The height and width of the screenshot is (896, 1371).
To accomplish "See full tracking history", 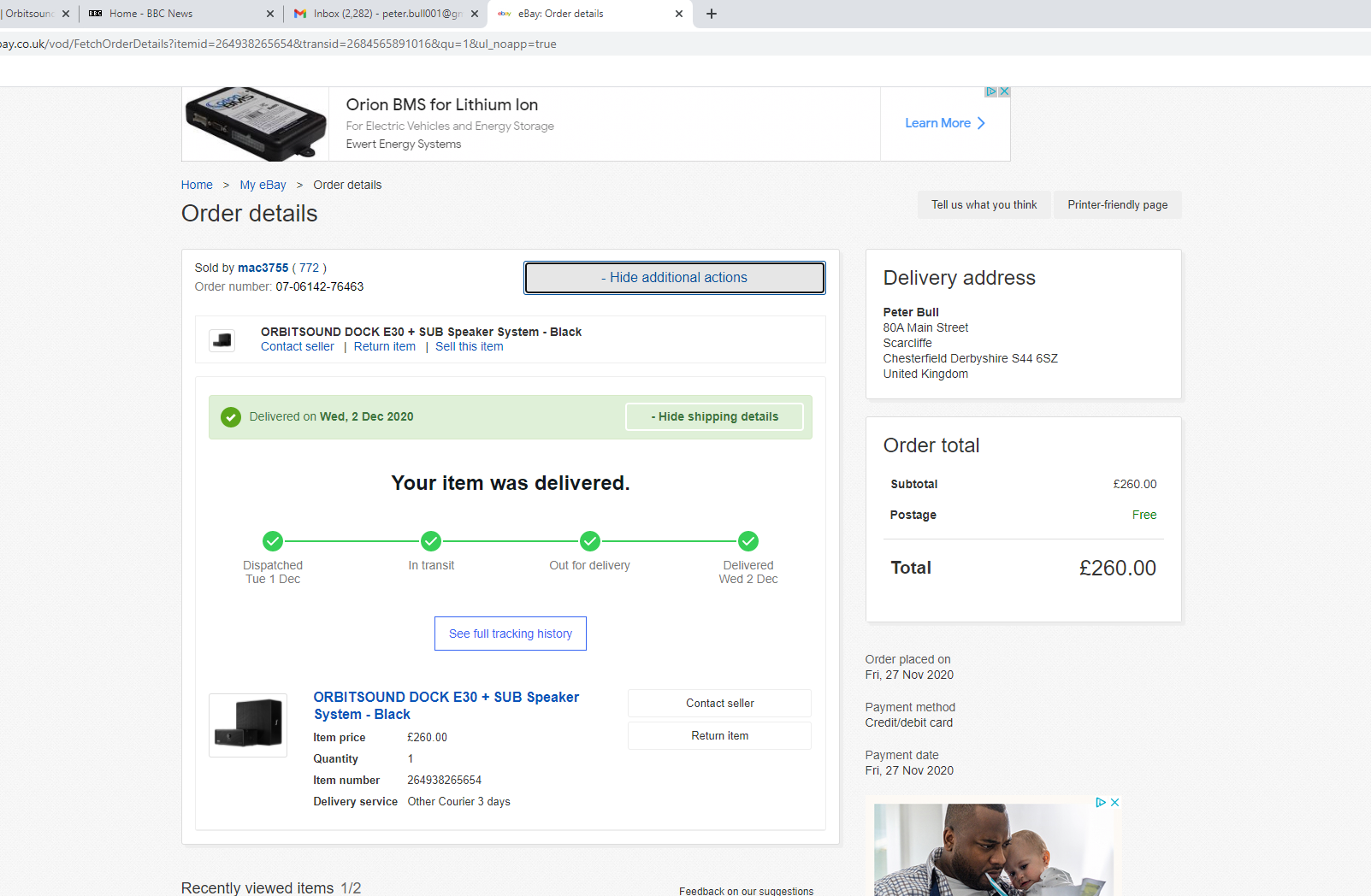I will (511, 634).
